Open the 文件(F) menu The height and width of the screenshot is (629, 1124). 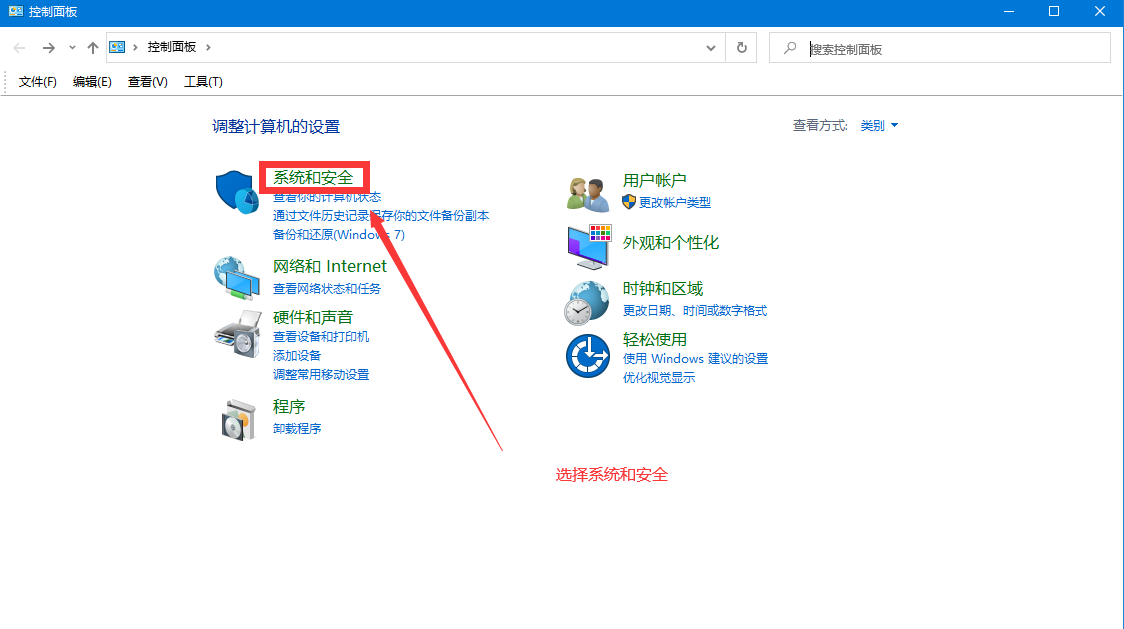pos(37,82)
